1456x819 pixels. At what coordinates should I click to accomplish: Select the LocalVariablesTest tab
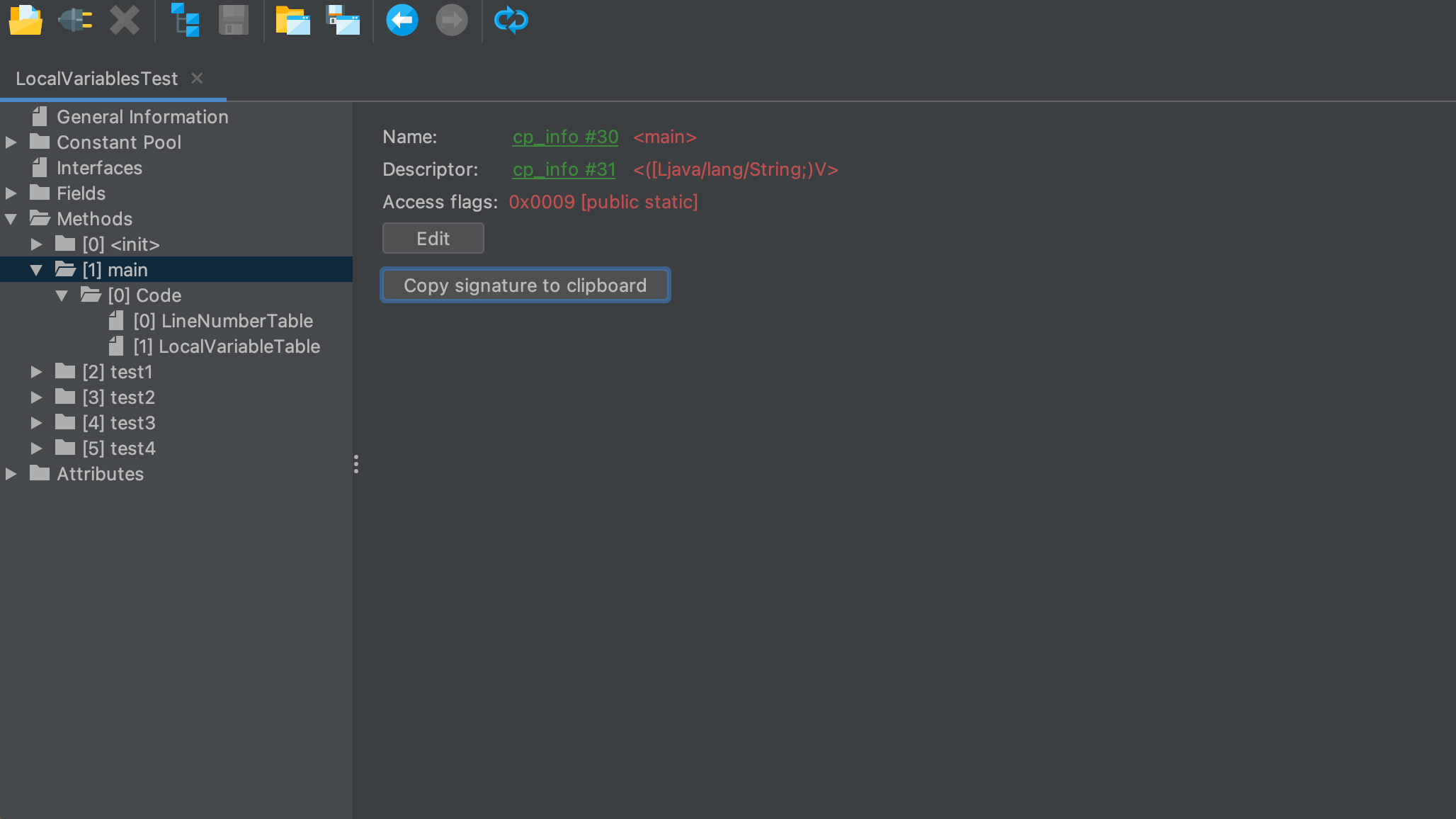(x=97, y=78)
